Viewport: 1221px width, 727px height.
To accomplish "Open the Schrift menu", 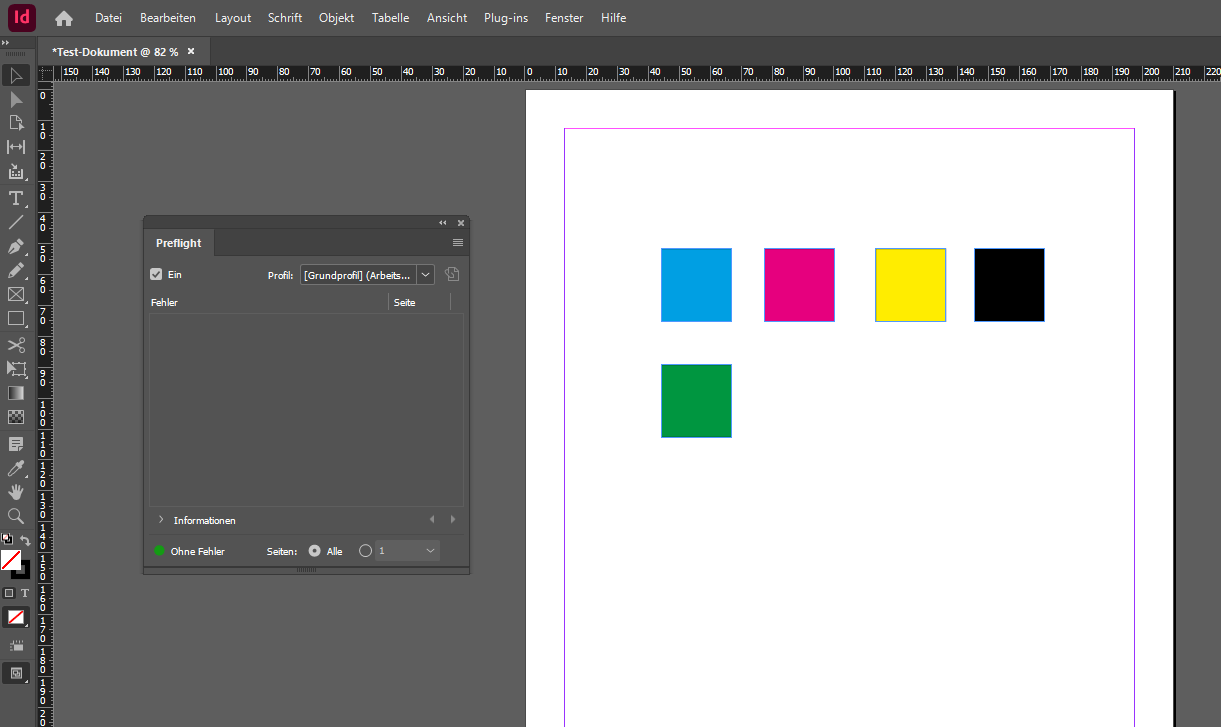I will tap(285, 18).
